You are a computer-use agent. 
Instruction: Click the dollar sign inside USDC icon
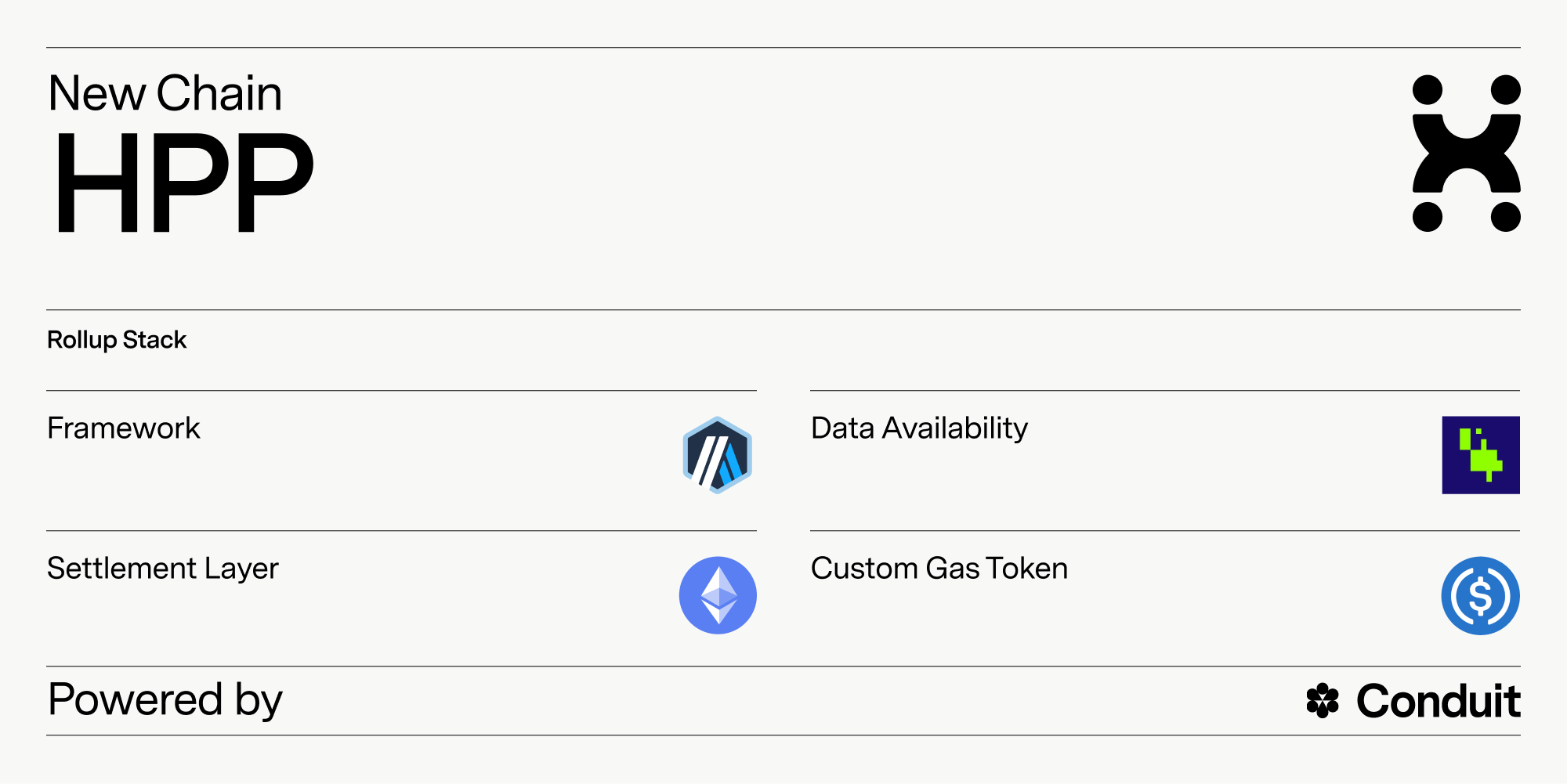pyautogui.click(x=1481, y=596)
